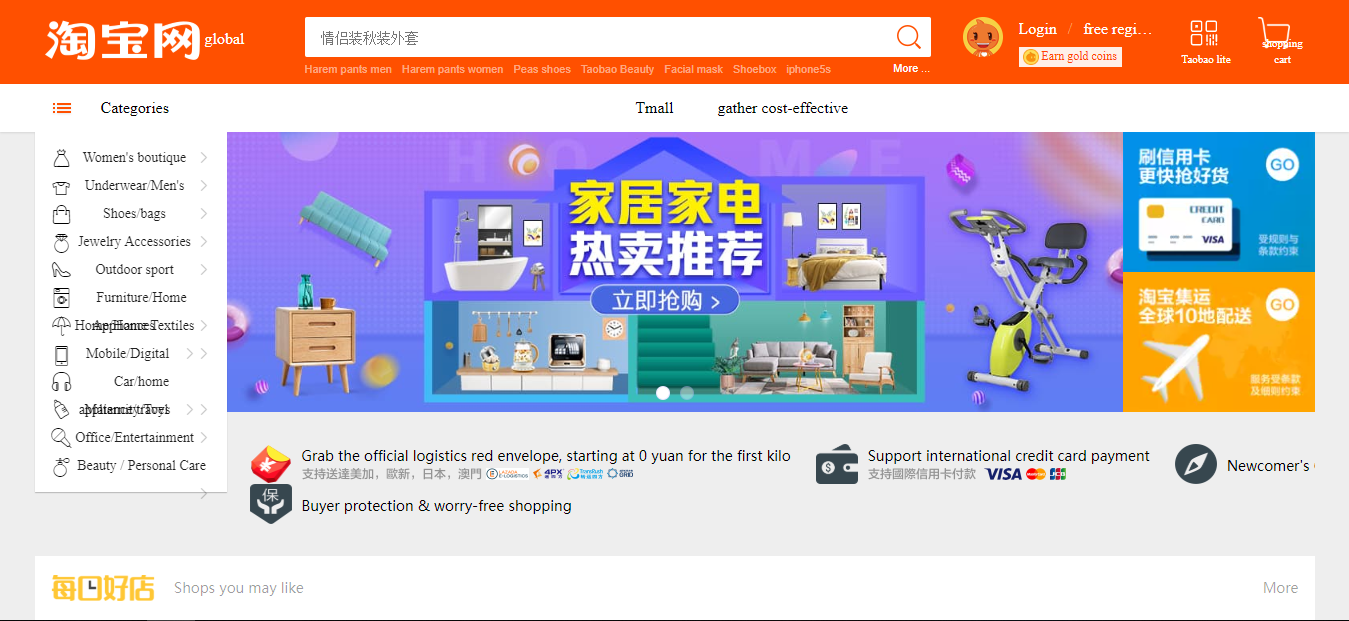
Task: Open the credit card promo tile
Action: (x=1219, y=202)
